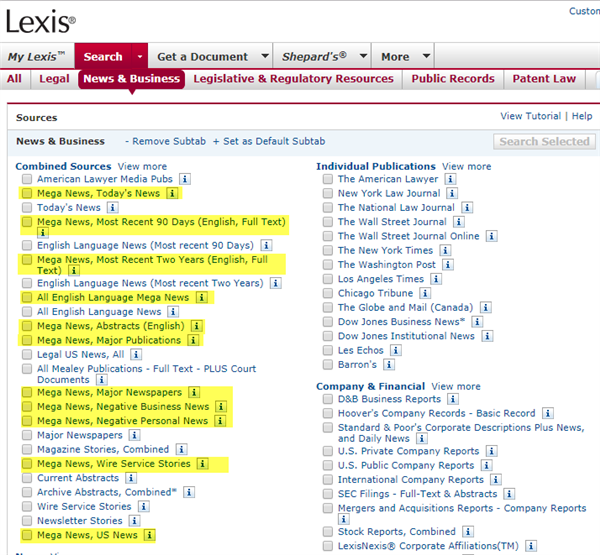
Task: Open info icon for Mega News, US News
Action: (x=150, y=535)
